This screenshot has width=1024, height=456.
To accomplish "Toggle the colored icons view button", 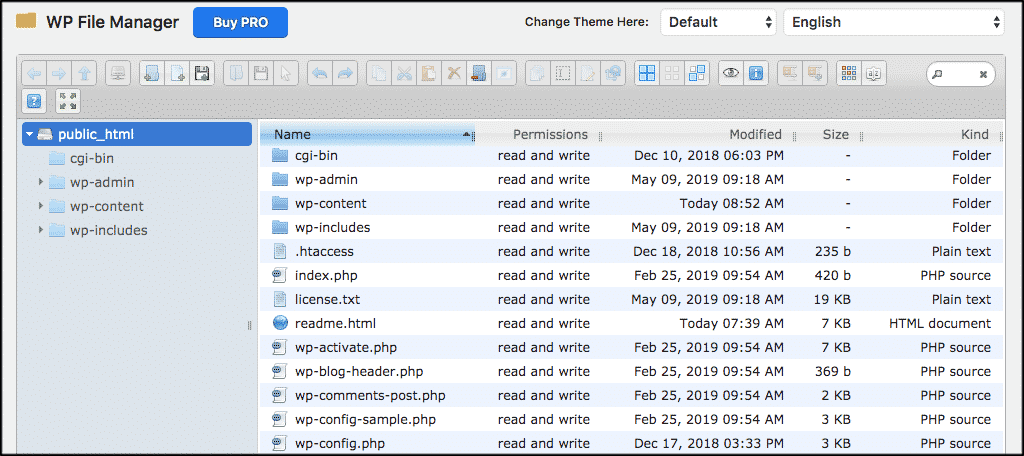I will coord(848,73).
